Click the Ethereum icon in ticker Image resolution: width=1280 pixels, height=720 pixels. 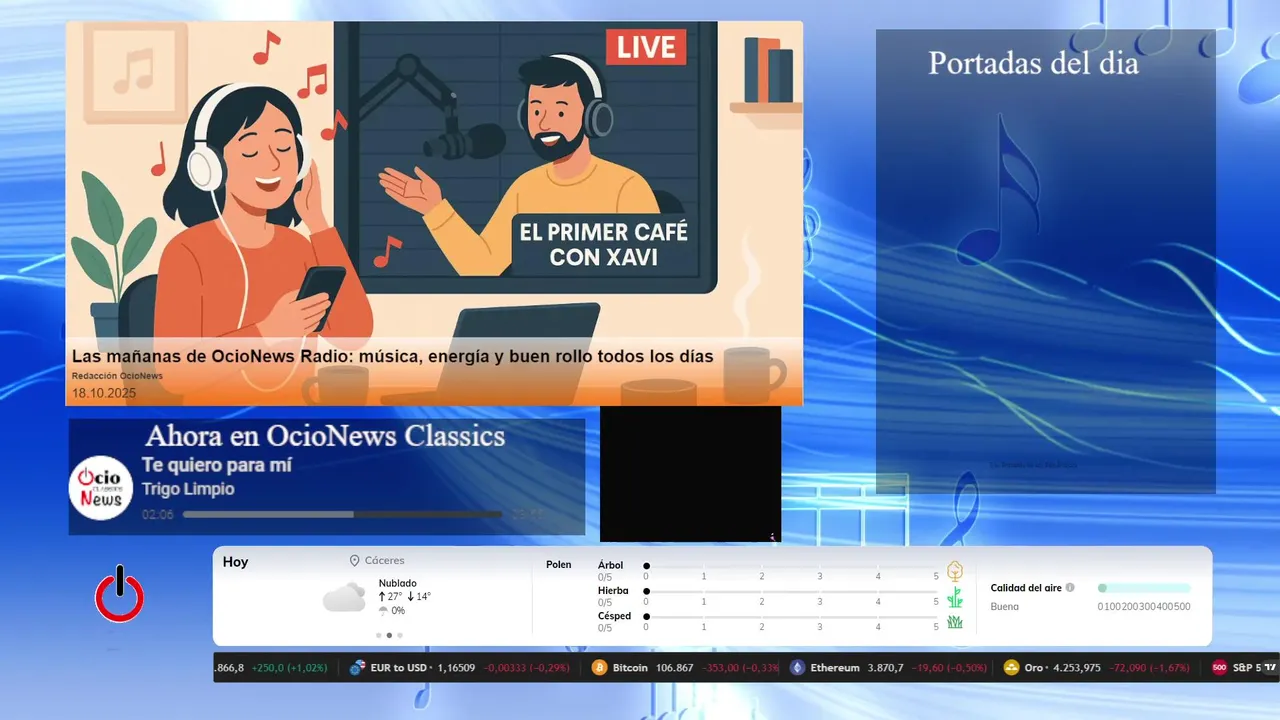(x=797, y=668)
